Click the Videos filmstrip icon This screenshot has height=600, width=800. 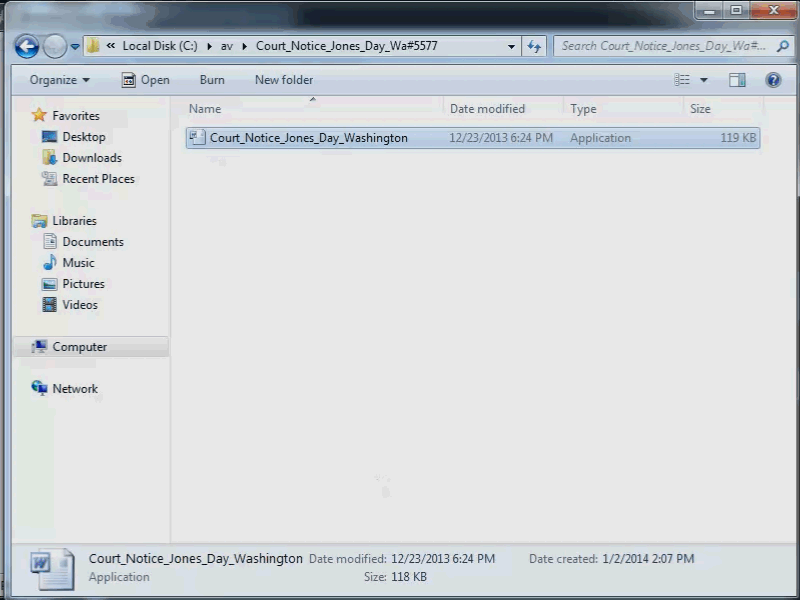[49, 305]
